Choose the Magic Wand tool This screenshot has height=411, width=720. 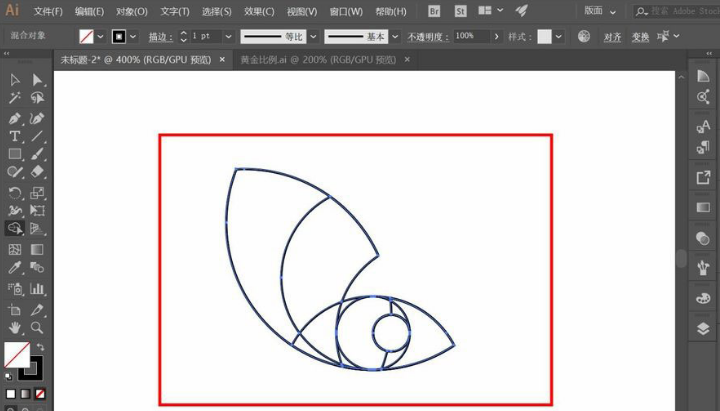(15, 98)
